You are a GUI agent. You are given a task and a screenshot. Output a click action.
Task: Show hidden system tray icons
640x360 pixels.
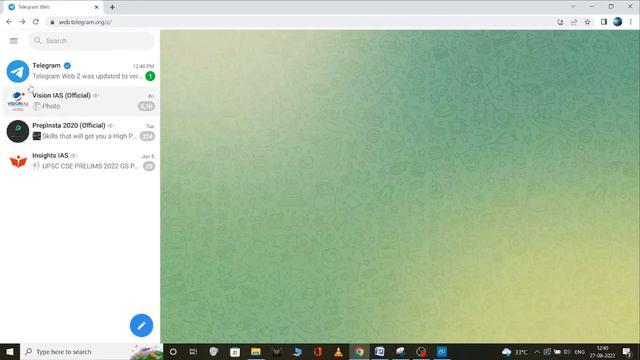(x=537, y=352)
